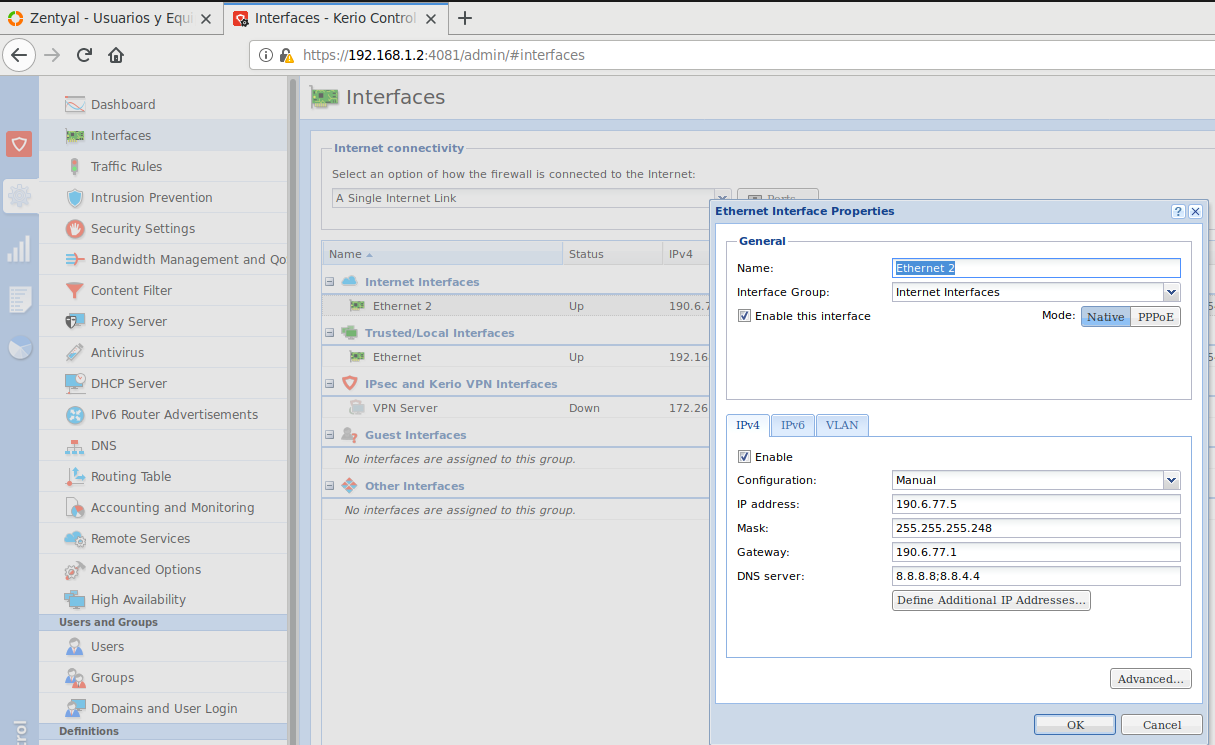Toggle the IPv4 Enable checkbox
This screenshot has width=1215, height=745.
point(744,457)
